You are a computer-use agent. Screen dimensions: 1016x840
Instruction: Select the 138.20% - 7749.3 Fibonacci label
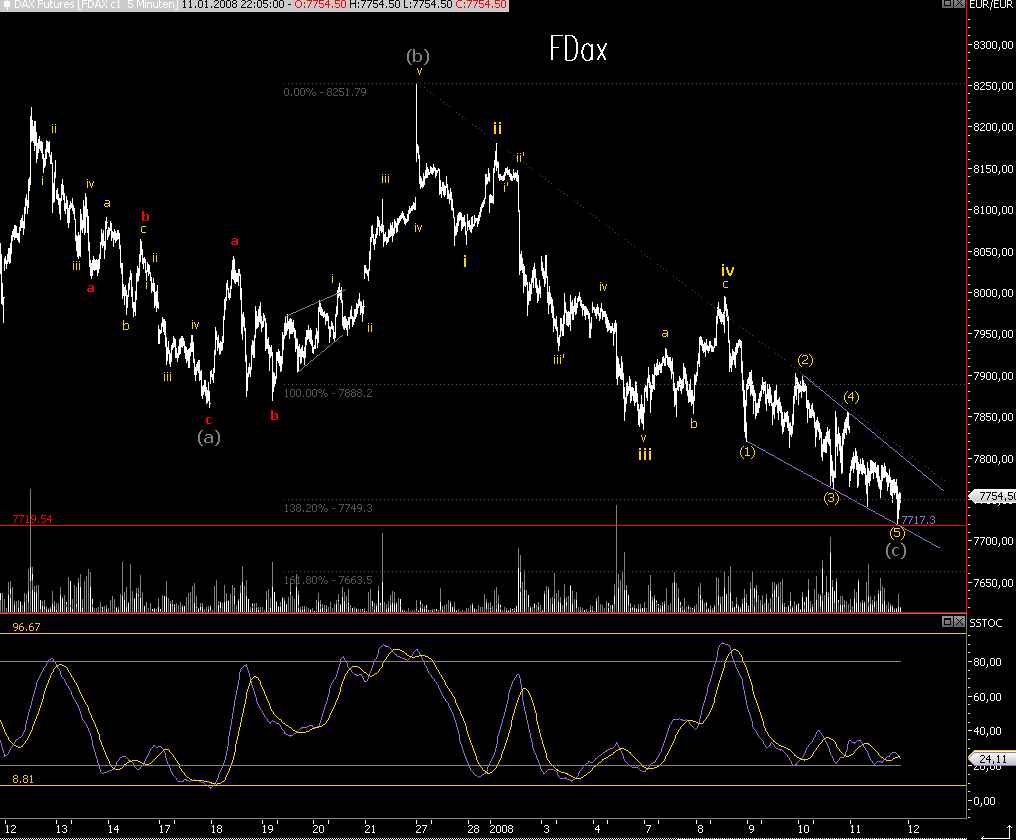pyautogui.click(x=328, y=508)
